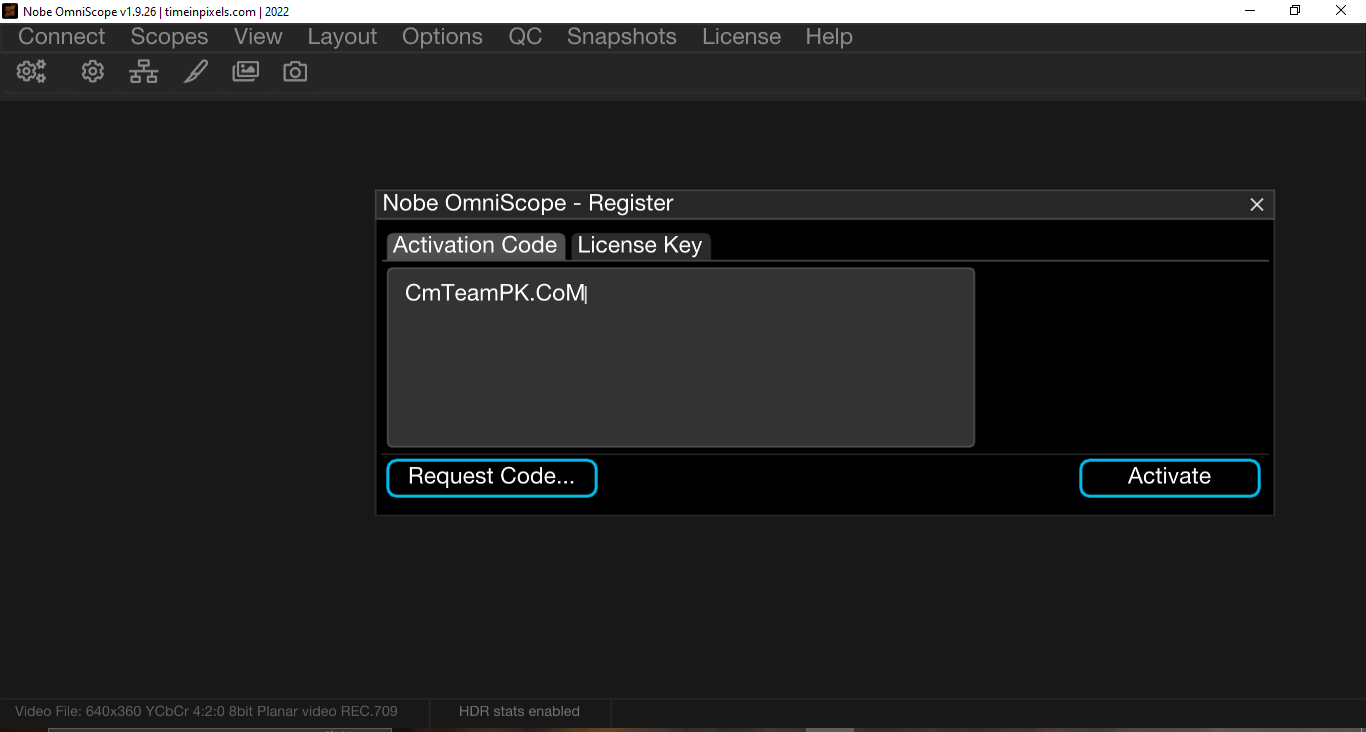Open the Options menu
Image resolution: width=1366 pixels, height=732 pixels.
point(442,37)
